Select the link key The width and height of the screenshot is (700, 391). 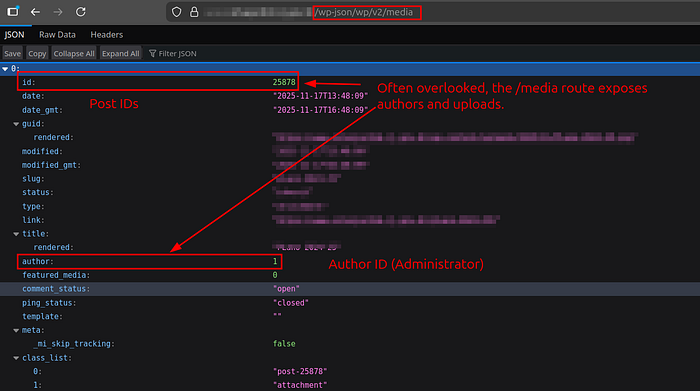pos(33,220)
